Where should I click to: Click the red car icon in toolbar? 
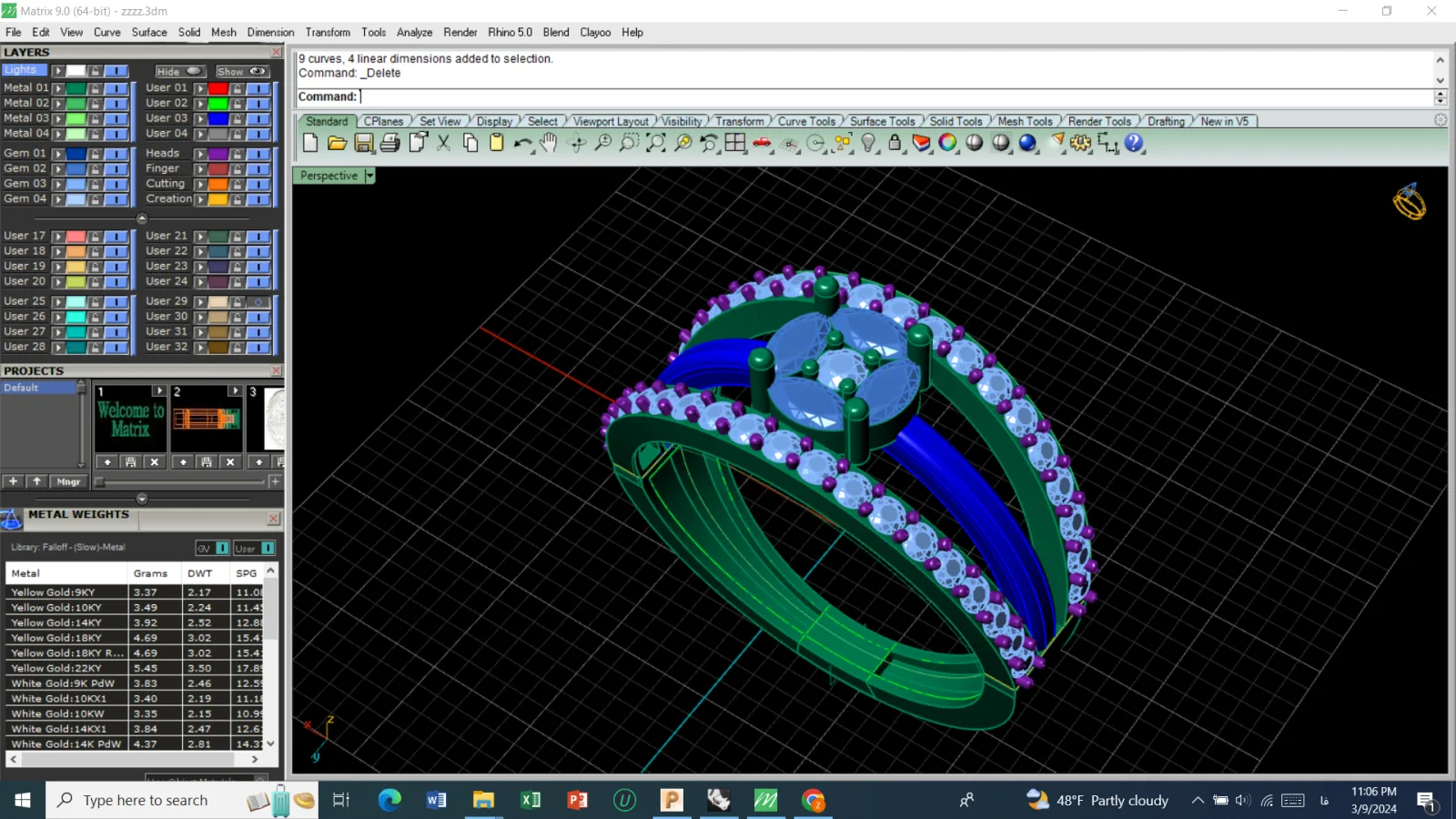pos(762,143)
